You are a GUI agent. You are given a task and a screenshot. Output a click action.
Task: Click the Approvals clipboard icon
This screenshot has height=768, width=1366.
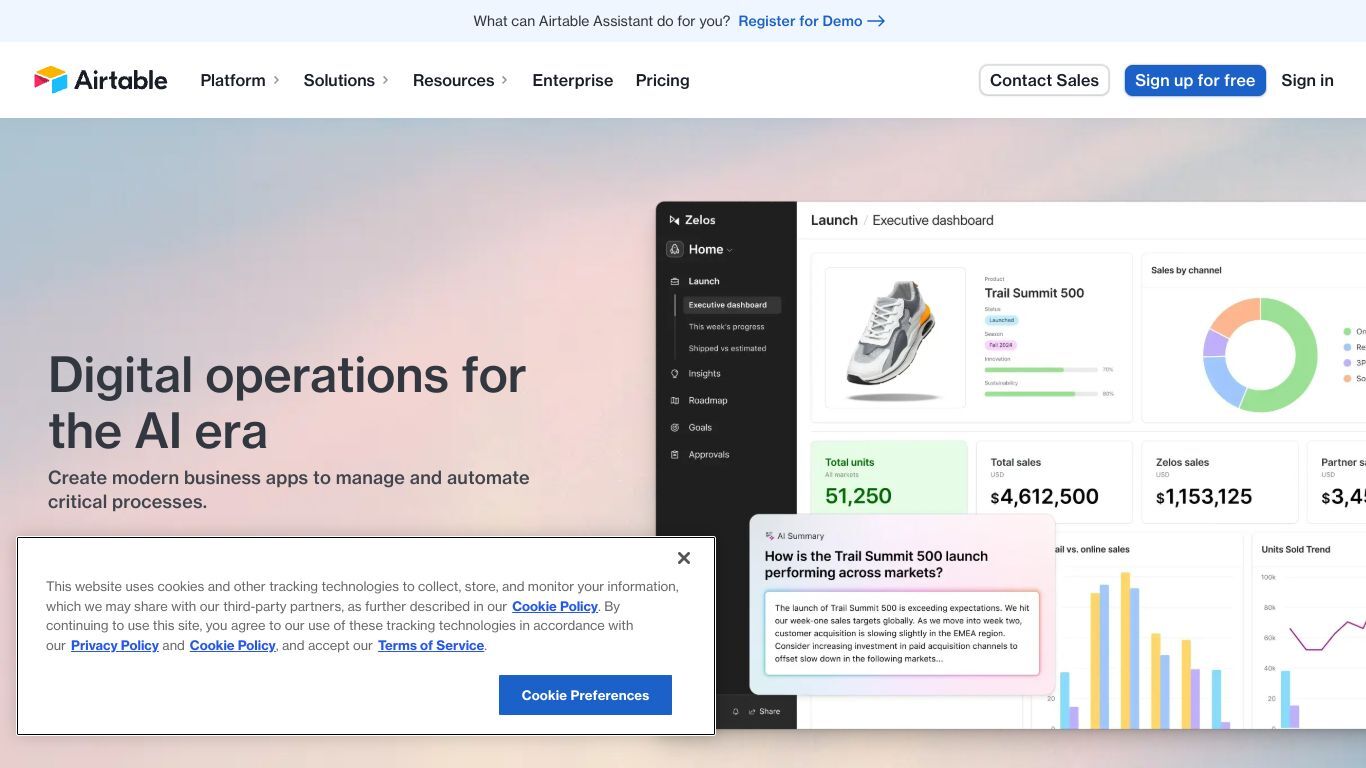[x=675, y=454]
